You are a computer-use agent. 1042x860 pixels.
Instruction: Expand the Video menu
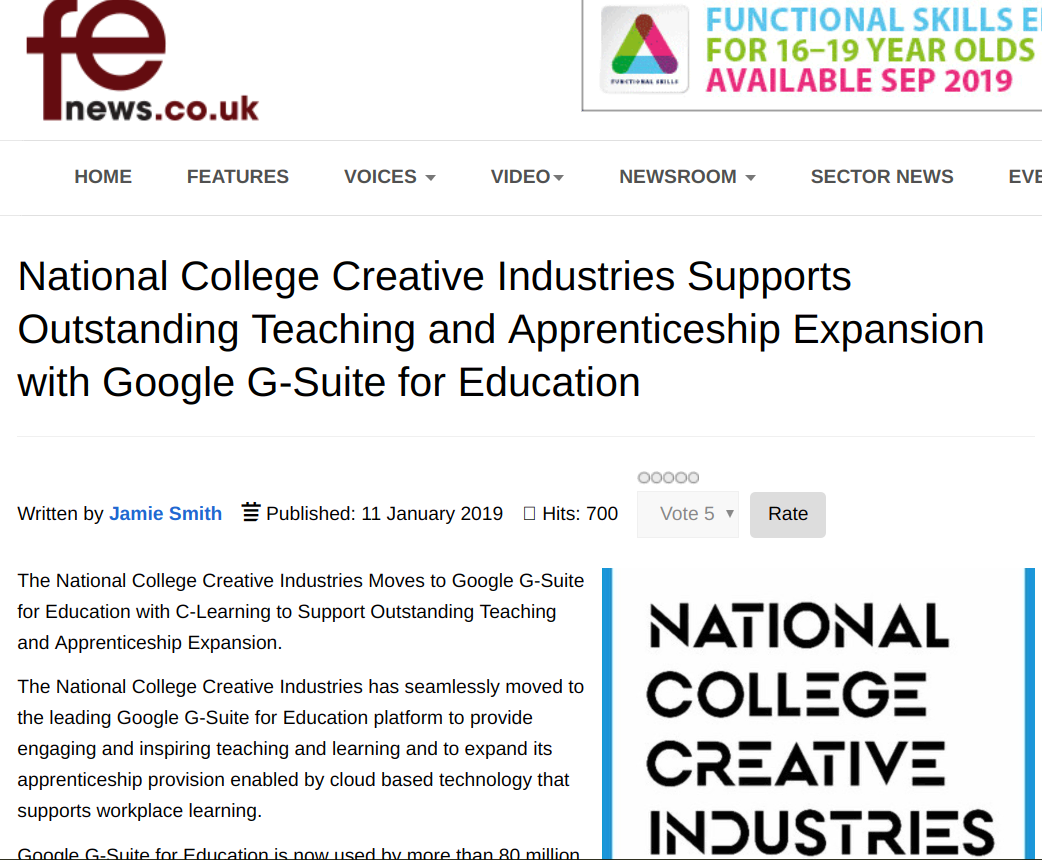pyautogui.click(x=527, y=177)
